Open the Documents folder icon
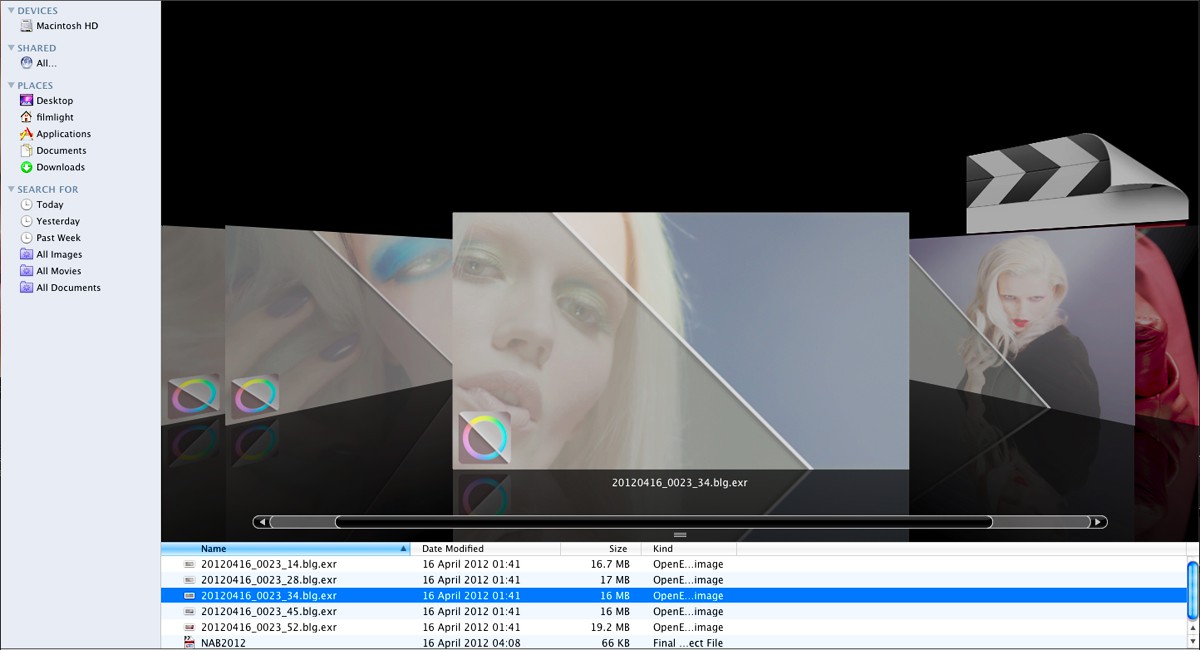 click(26, 150)
